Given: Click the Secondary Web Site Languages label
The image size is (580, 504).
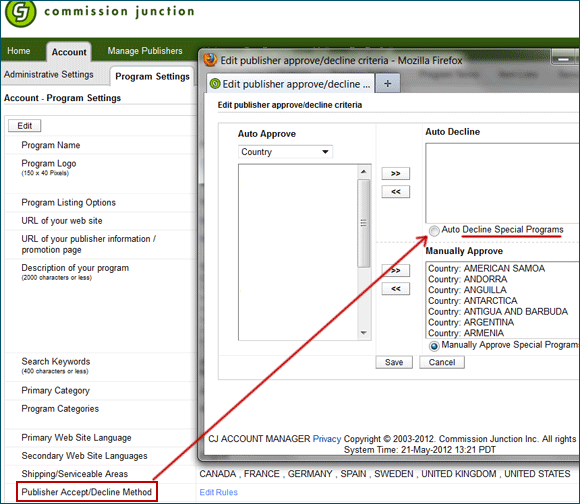Looking at the screenshot, I should 84,456.
